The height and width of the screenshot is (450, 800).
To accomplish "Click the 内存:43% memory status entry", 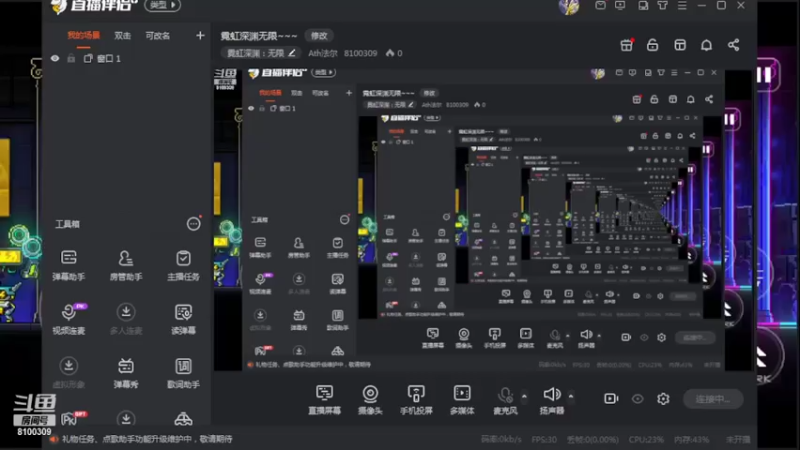I will pyautogui.click(x=691, y=439).
